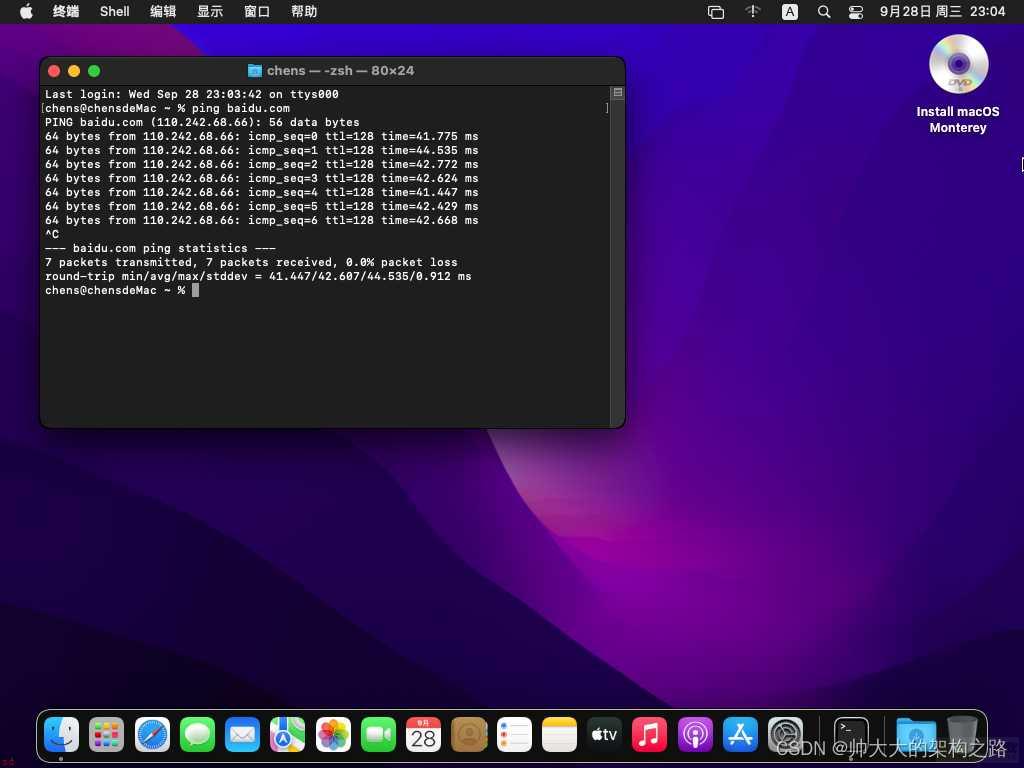Click the Terminal split pane button

[x=618, y=93]
